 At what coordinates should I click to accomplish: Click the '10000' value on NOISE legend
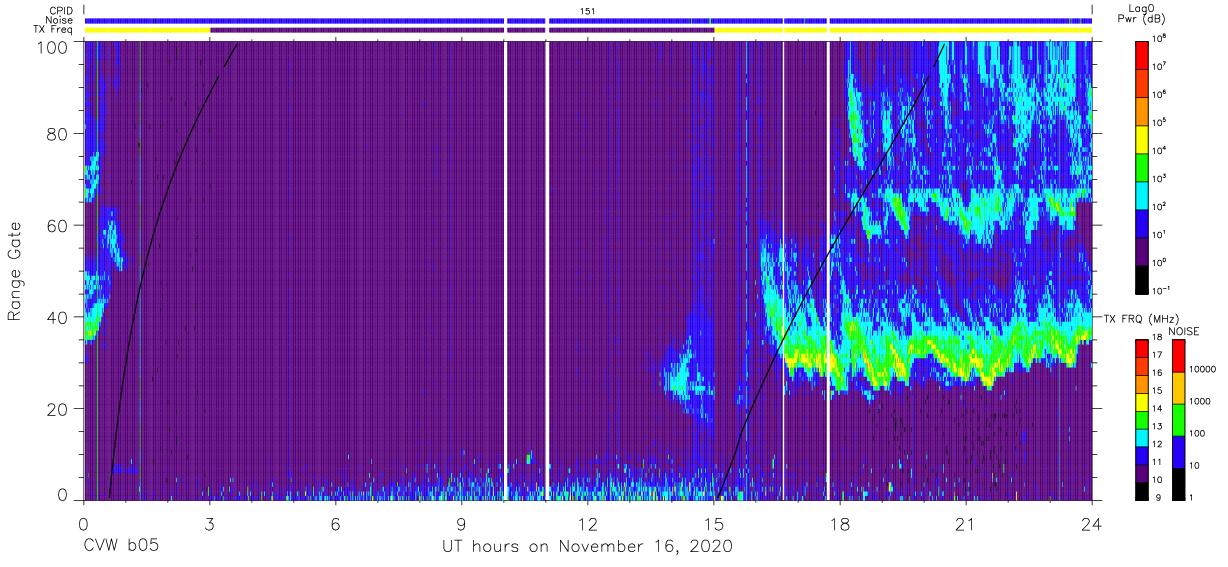click(1205, 369)
